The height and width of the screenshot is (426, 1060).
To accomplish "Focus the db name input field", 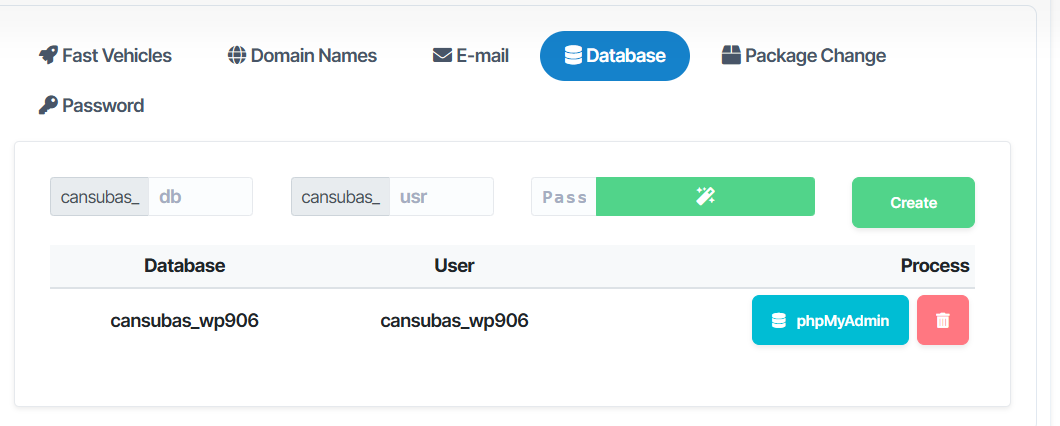I will [200, 197].
